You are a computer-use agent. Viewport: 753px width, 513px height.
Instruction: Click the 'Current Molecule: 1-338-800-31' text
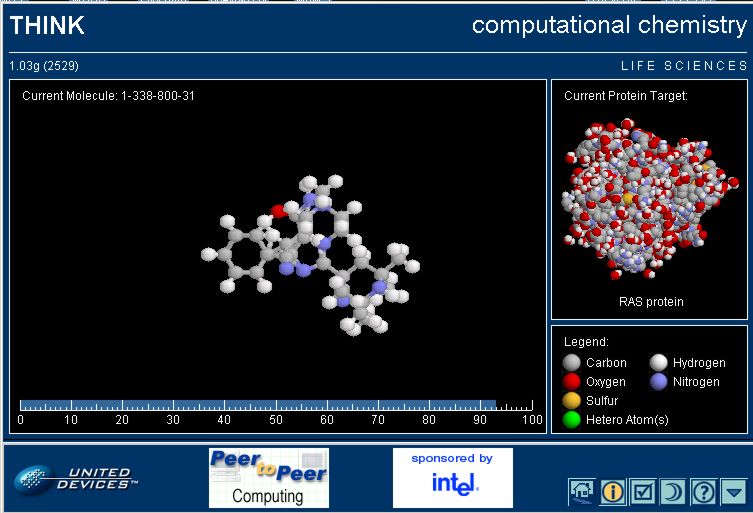(x=109, y=96)
